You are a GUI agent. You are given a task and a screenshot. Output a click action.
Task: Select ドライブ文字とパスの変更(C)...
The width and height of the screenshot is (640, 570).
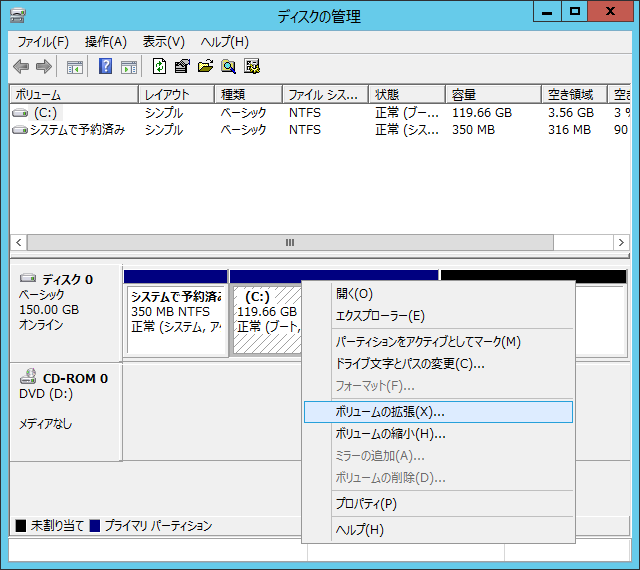tap(438, 364)
